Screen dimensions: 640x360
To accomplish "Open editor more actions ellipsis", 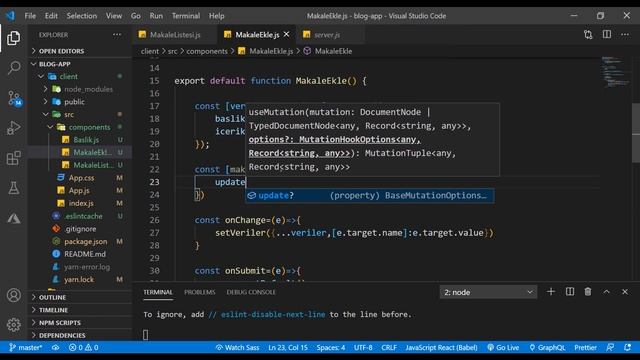I will pos(625,35).
